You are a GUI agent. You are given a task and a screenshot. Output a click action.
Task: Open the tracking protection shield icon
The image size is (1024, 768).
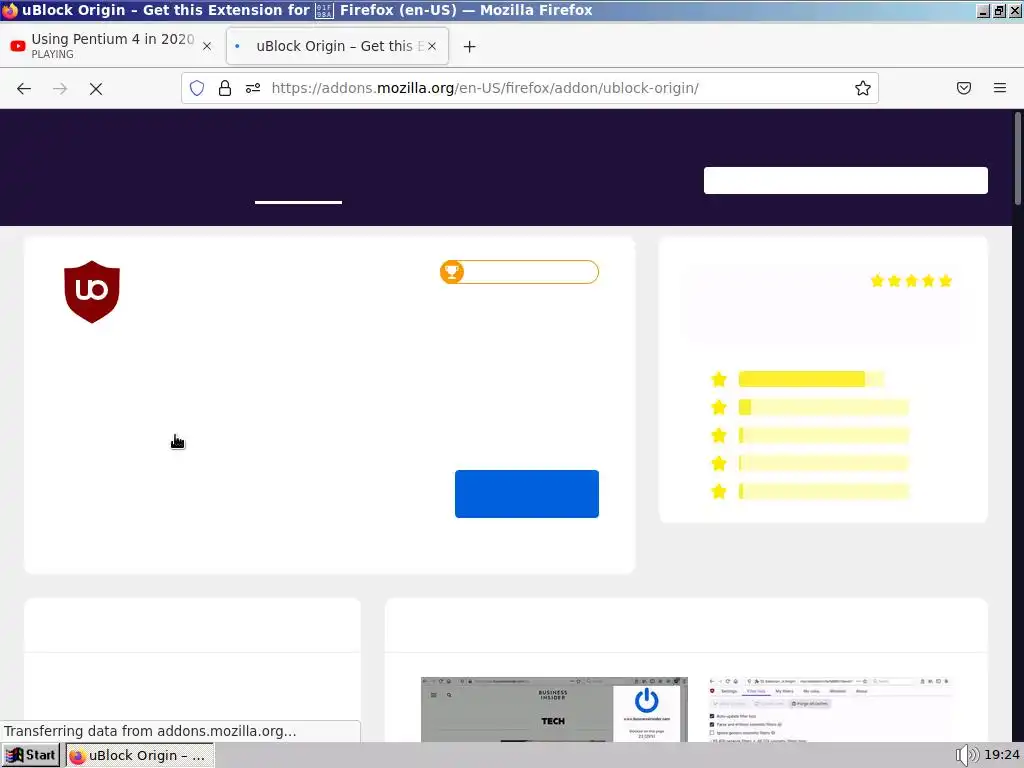pyautogui.click(x=197, y=88)
